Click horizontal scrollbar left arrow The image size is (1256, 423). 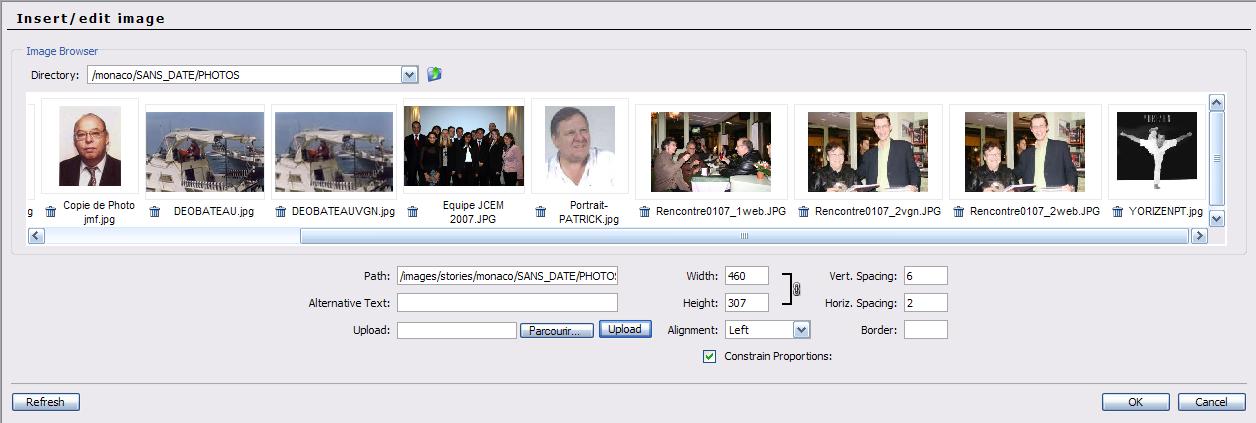coord(36,236)
